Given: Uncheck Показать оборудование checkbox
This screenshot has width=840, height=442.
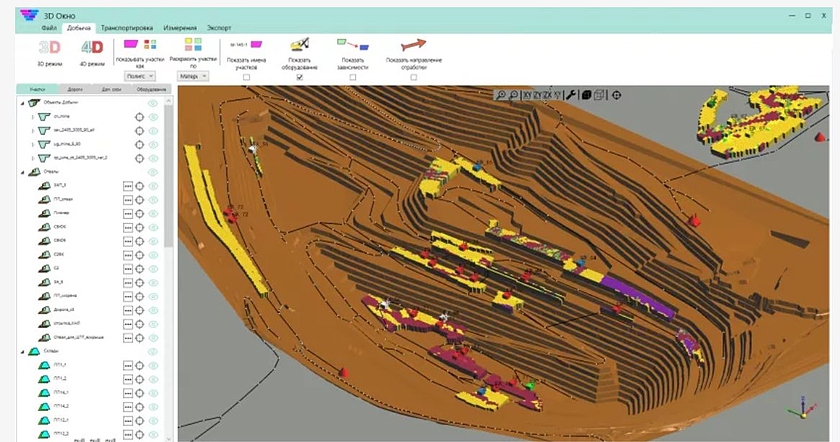Looking at the screenshot, I should pyautogui.click(x=299, y=77).
